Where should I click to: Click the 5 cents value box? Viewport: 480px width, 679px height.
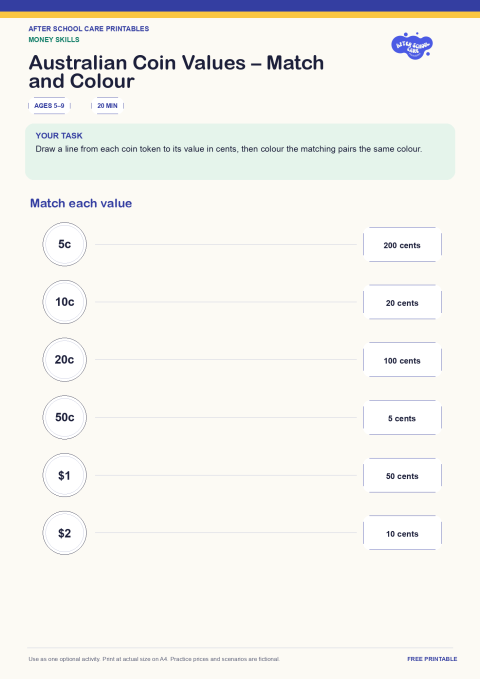[x=402, y=418]
